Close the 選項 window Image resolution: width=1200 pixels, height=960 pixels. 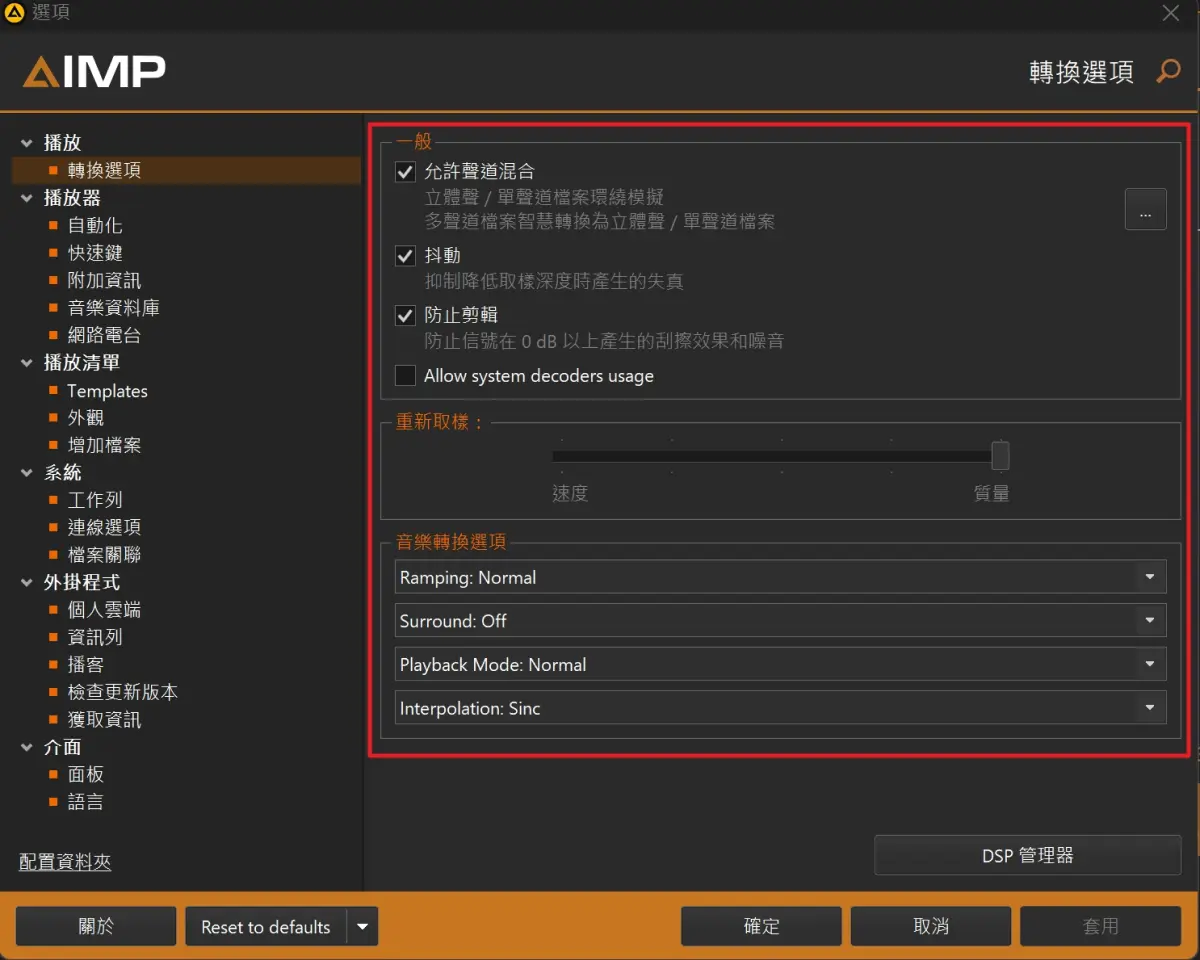point(1172,13)
